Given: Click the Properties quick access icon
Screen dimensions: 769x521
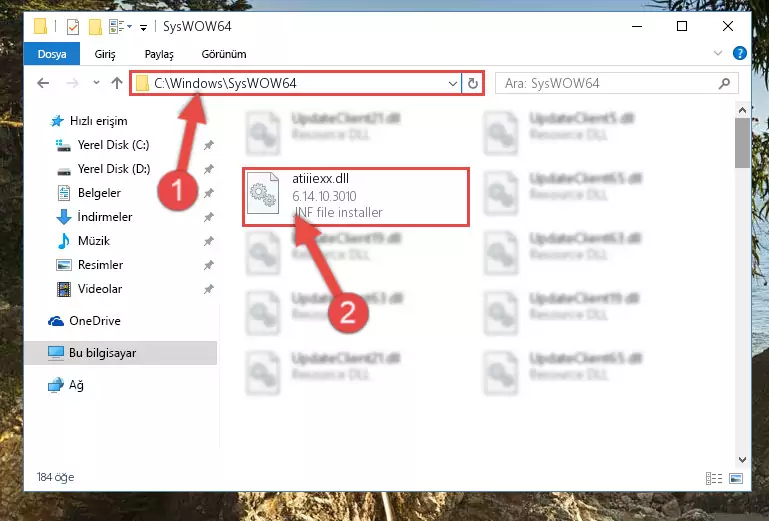Looking at the screenshot, I should (x=73, y=27).
